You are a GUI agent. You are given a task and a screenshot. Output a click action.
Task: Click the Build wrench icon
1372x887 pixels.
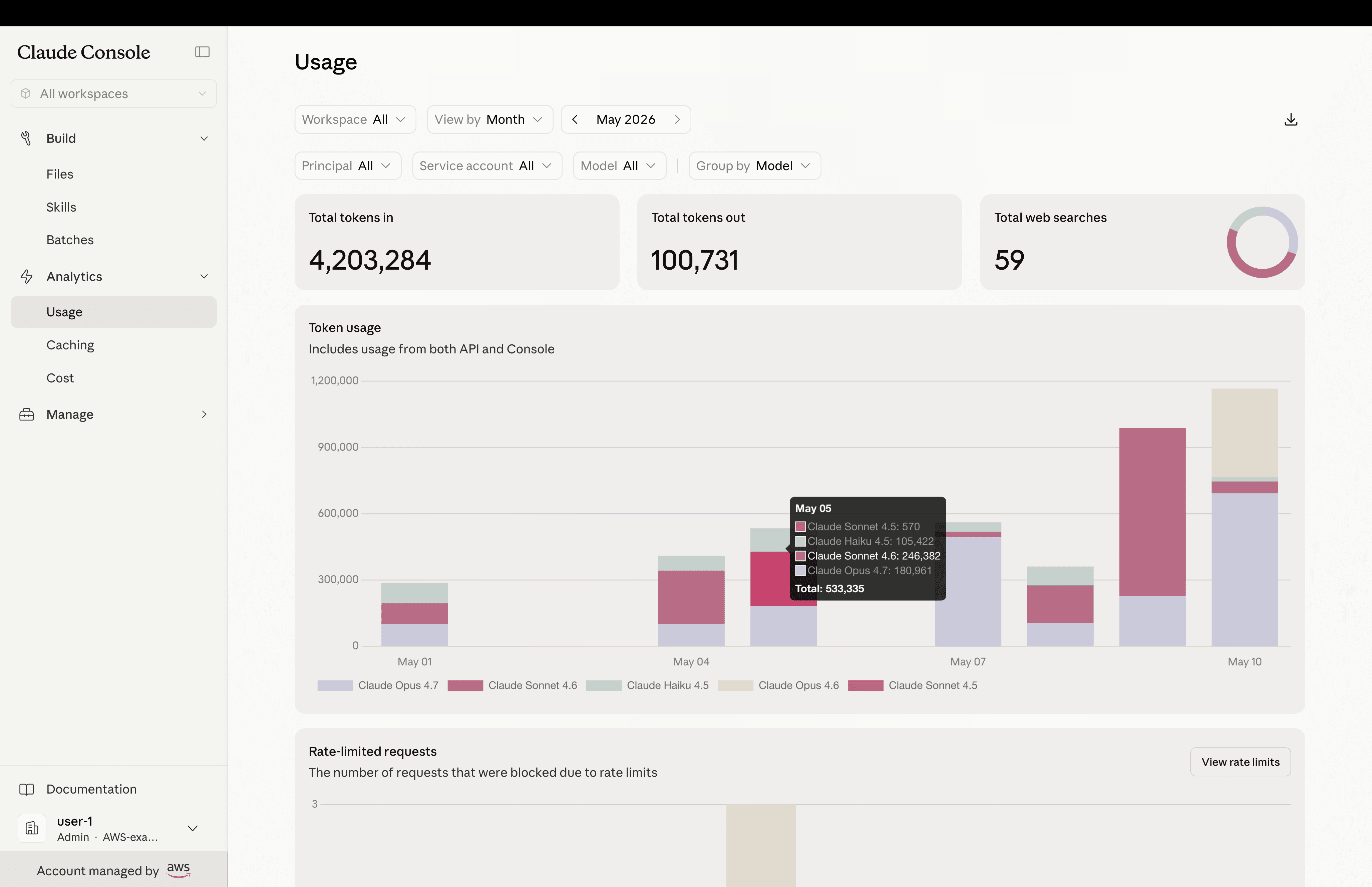pyautogui.click(x=26, y=138)
